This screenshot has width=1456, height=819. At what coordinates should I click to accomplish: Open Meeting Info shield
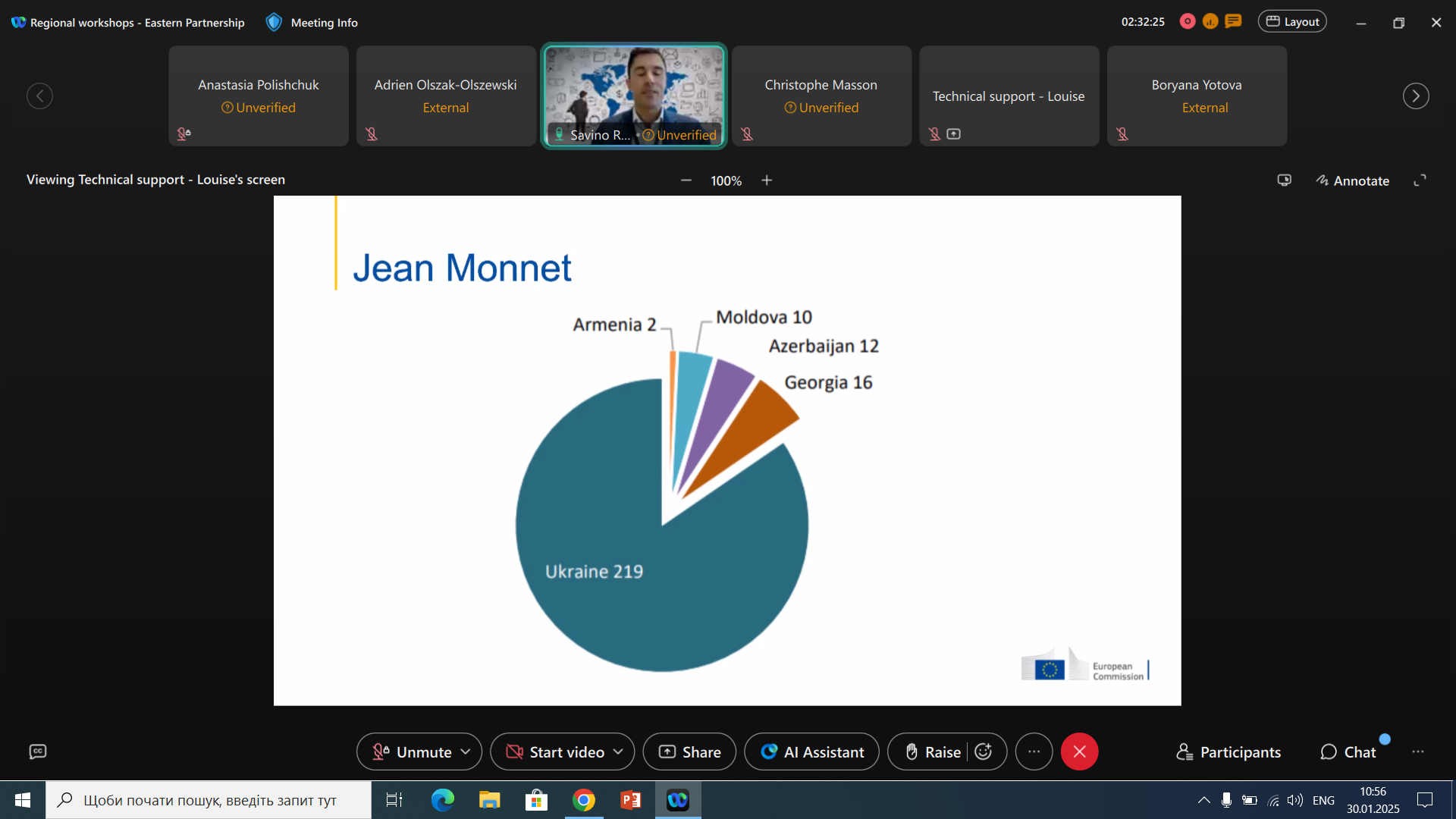[274, 22]
